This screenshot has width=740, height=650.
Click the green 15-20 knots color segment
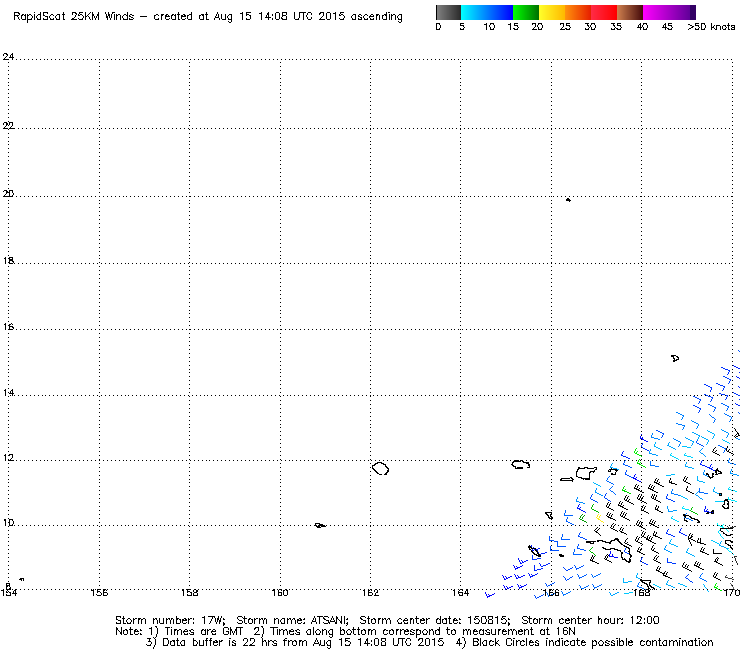tap(526, 12)
